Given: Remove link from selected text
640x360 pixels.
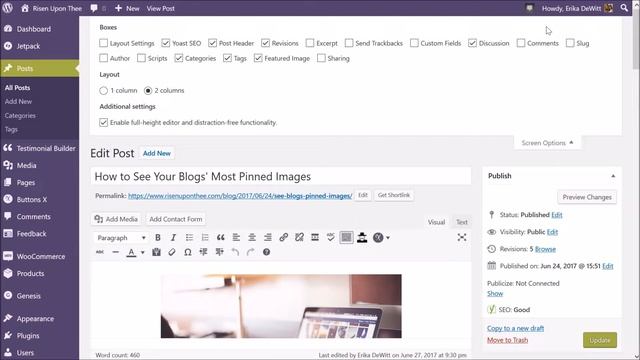Looking at the screenshot, I should coord(299,238).
